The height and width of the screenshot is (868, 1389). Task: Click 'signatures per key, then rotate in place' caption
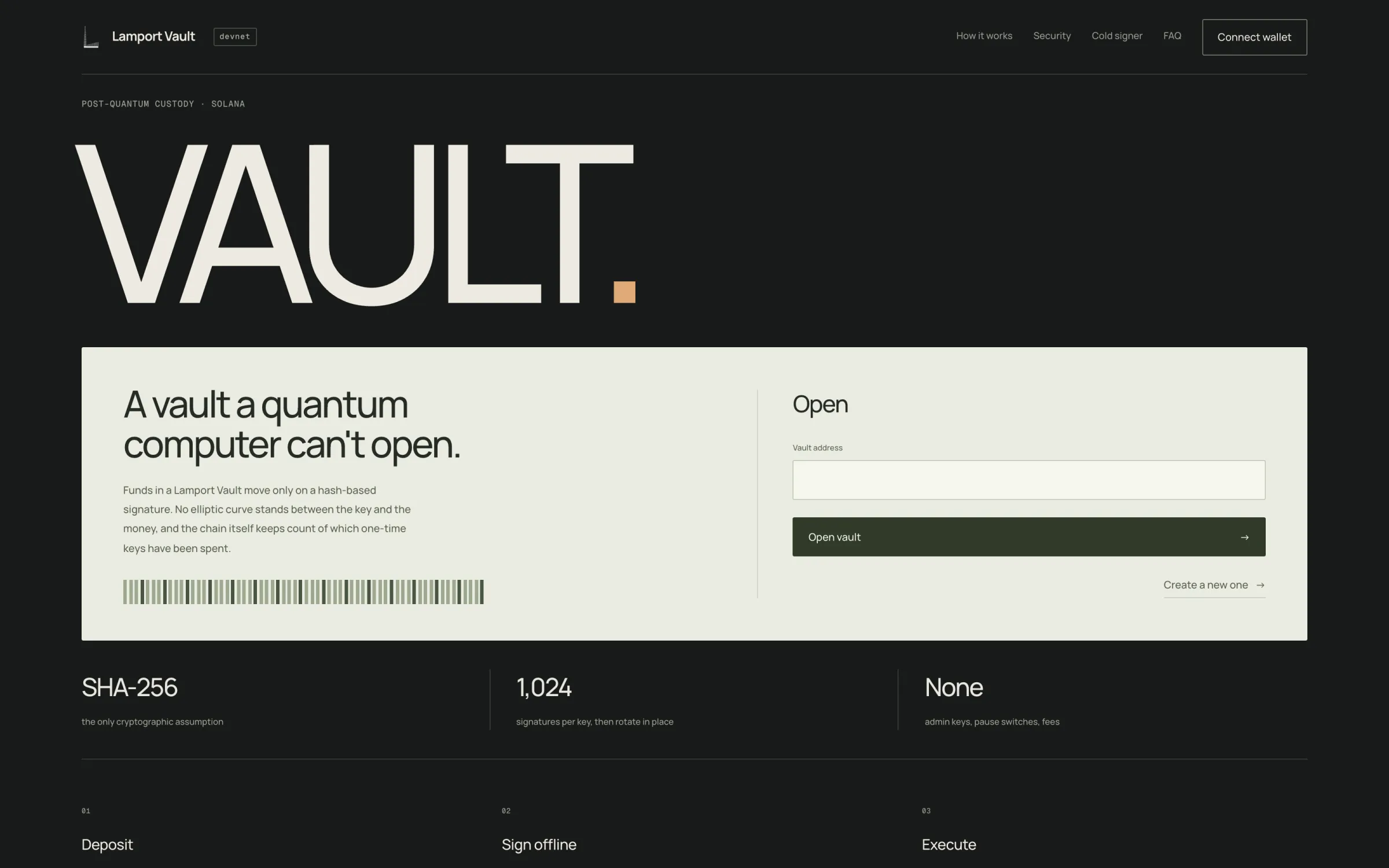coord(594,722)
